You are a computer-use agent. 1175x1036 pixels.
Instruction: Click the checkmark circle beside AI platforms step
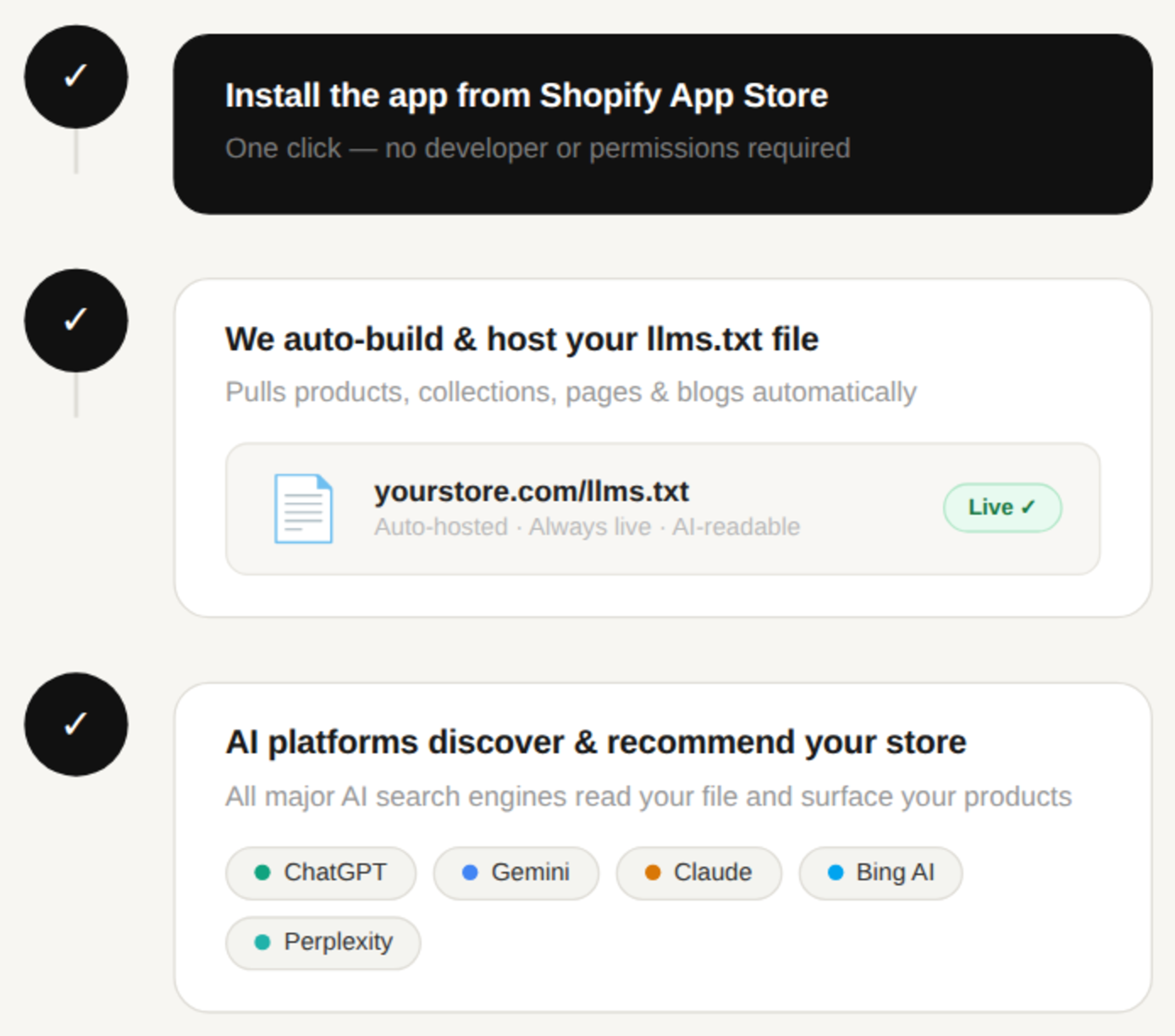(x=76, y=725)
